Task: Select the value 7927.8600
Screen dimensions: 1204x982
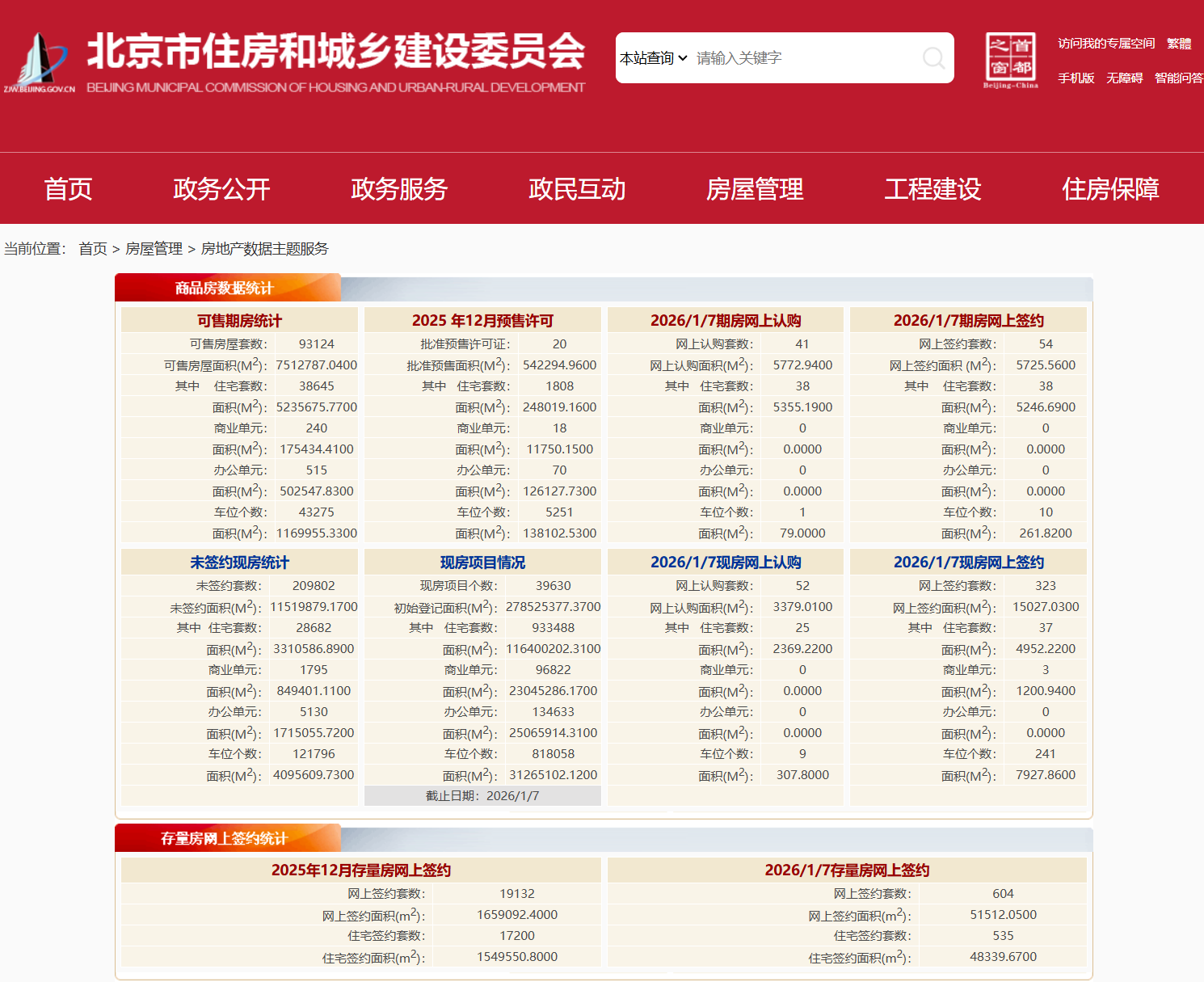Action: click(1046, 775)
